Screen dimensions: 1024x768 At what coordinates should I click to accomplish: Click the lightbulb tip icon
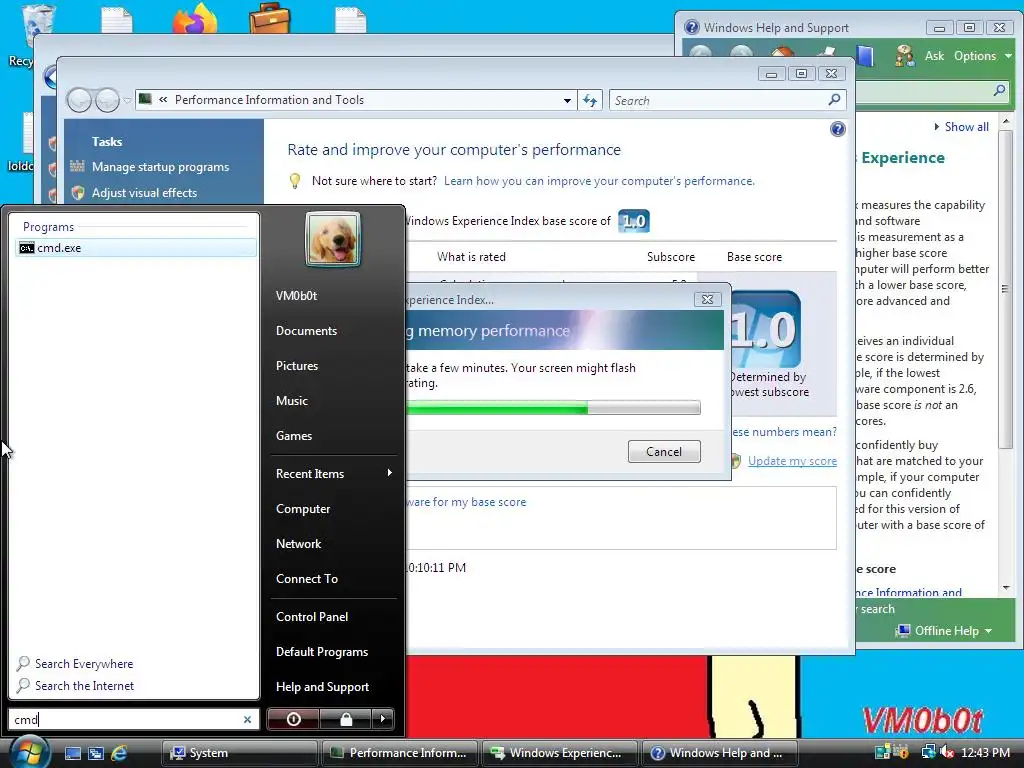coord(295,181)
